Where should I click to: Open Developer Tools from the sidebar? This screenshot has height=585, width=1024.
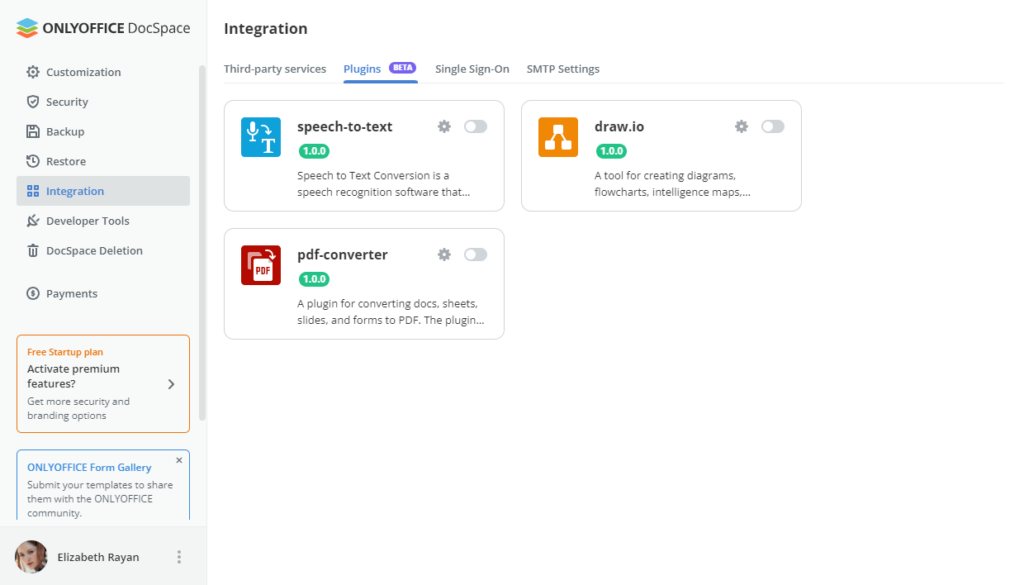[87, 220]
